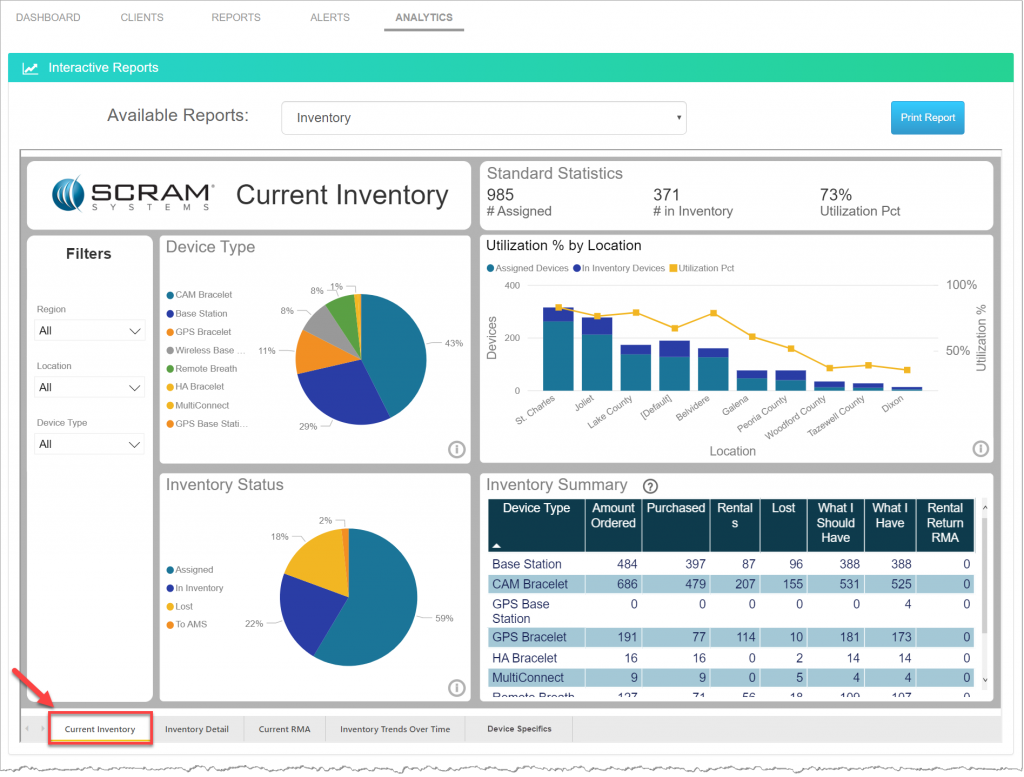
Task: Toggle the Assigned Devices legend entry
Action: pyautogui.click(x=529, y=268)
